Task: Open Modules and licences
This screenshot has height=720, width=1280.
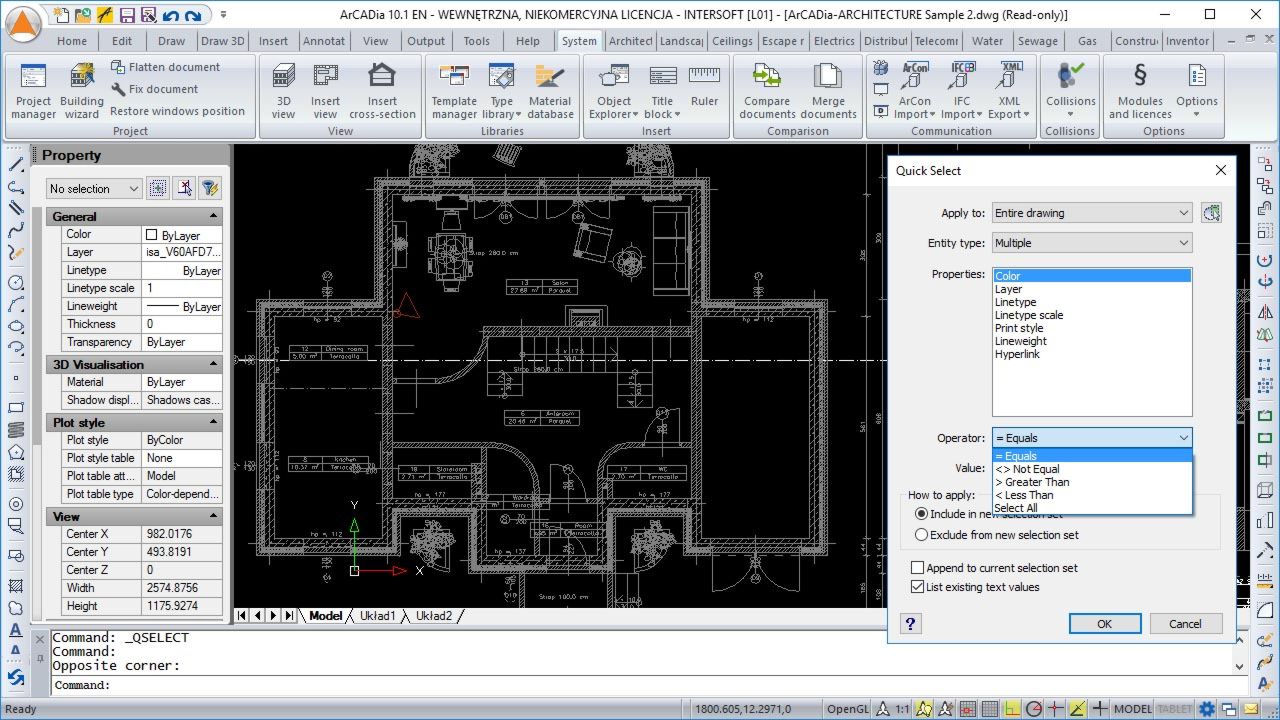Action: [1140, 91]
